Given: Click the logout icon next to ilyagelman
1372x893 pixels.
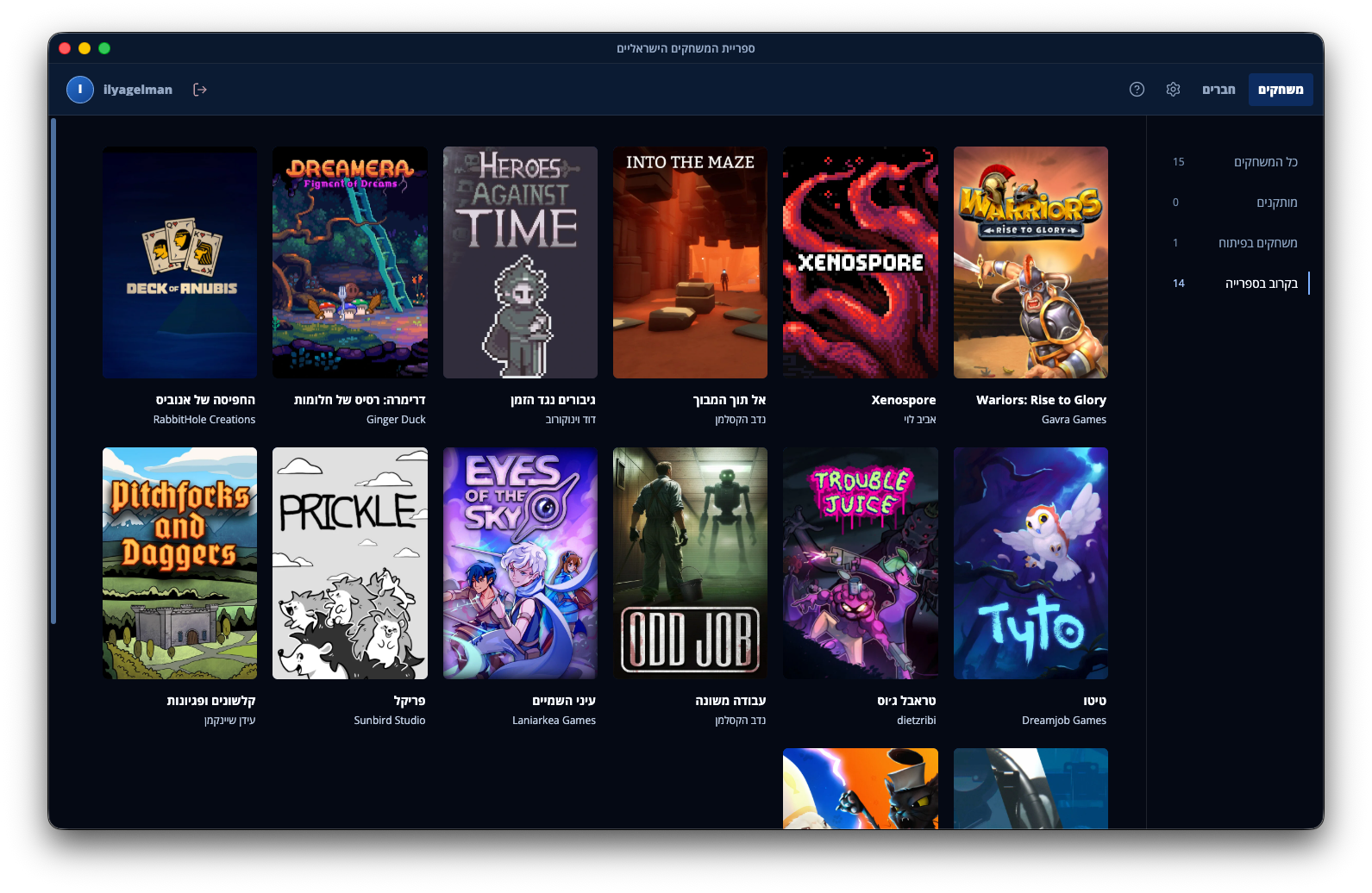Looking at the screenshot, I should point(200,90).
